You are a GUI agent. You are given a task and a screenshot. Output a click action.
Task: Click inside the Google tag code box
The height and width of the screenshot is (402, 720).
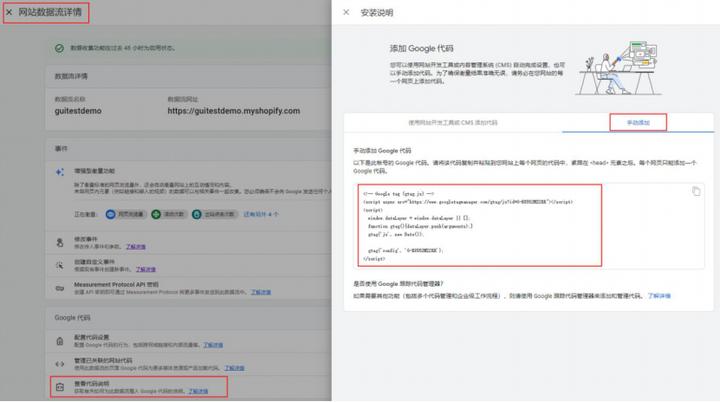[x=480, y=225]
